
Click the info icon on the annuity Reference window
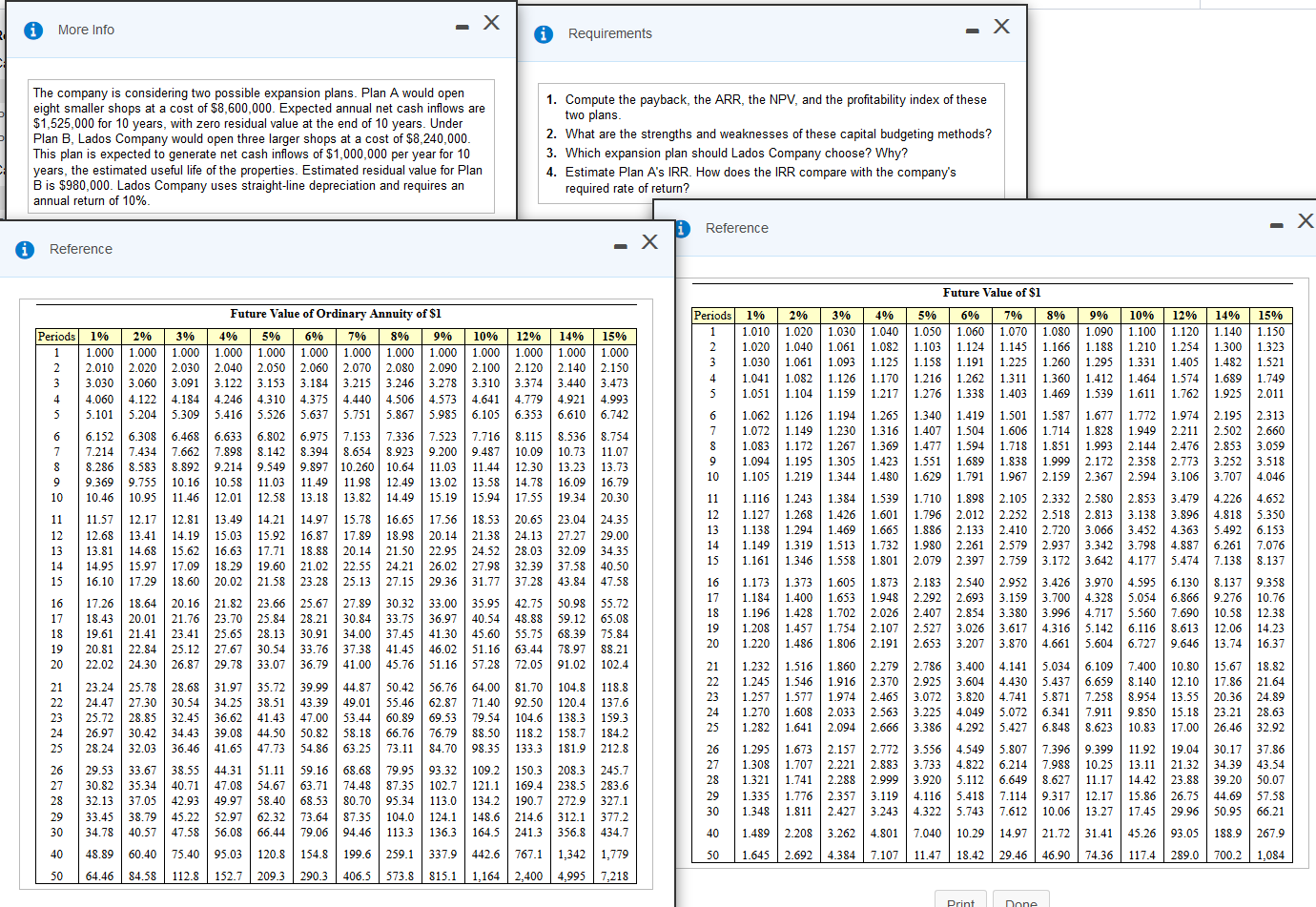25,249
